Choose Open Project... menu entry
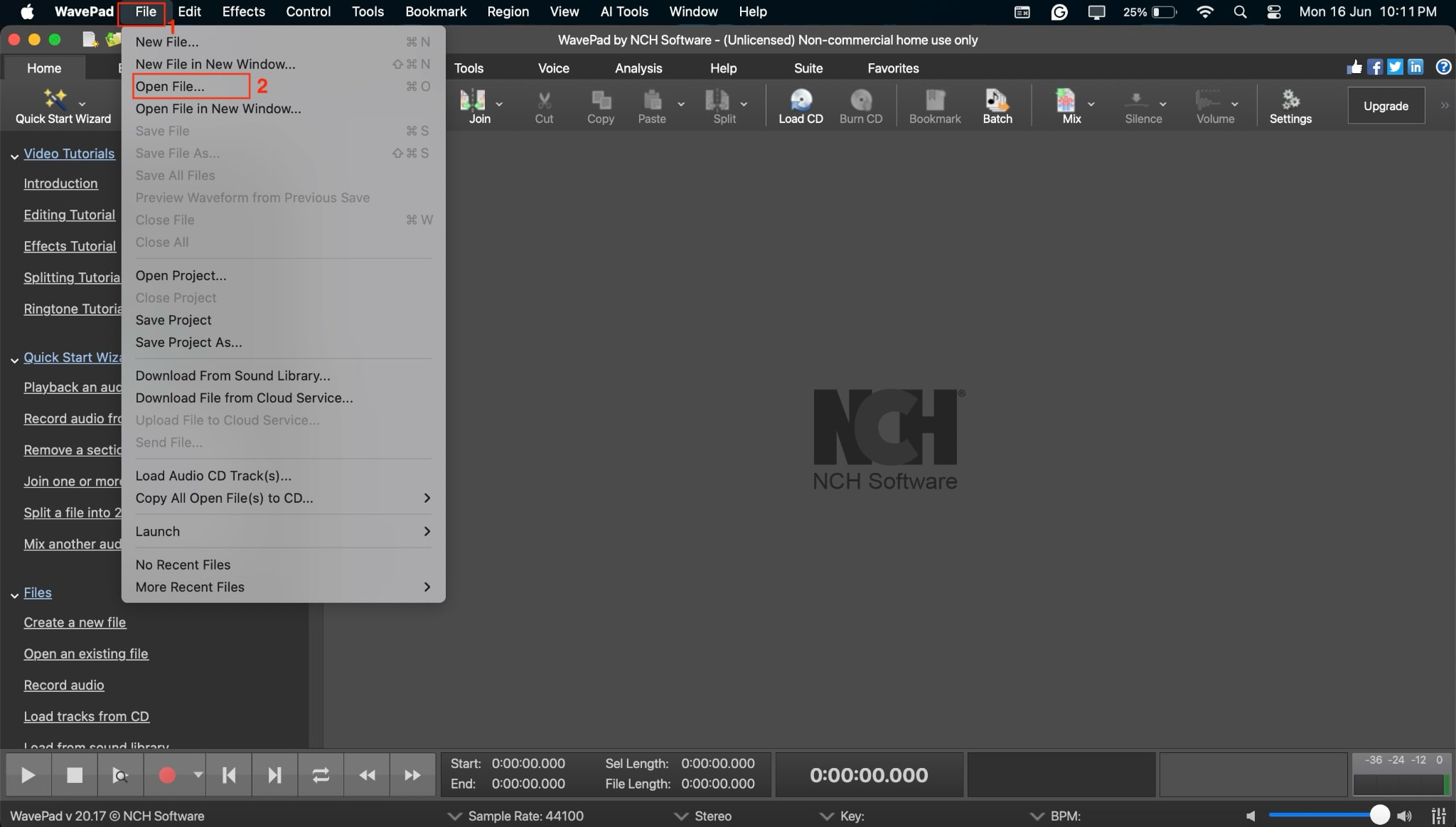Viewport: 1456px width, 827px height. coord(283,275)
